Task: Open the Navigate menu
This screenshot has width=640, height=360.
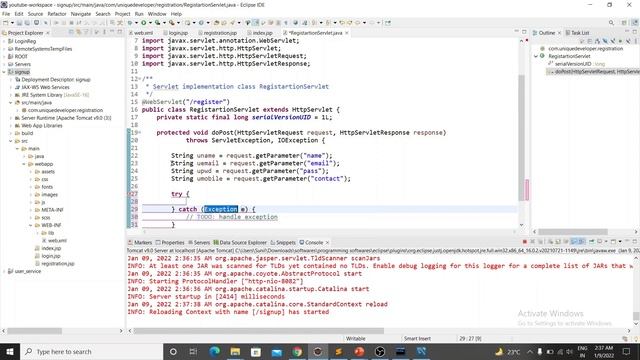Action: coord(81,14)
